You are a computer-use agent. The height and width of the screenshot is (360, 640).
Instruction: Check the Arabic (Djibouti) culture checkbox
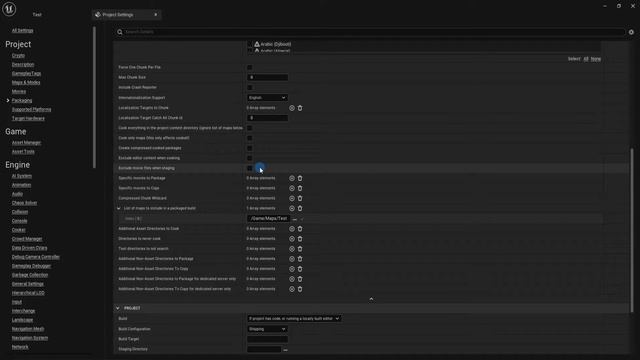(250, 44)
